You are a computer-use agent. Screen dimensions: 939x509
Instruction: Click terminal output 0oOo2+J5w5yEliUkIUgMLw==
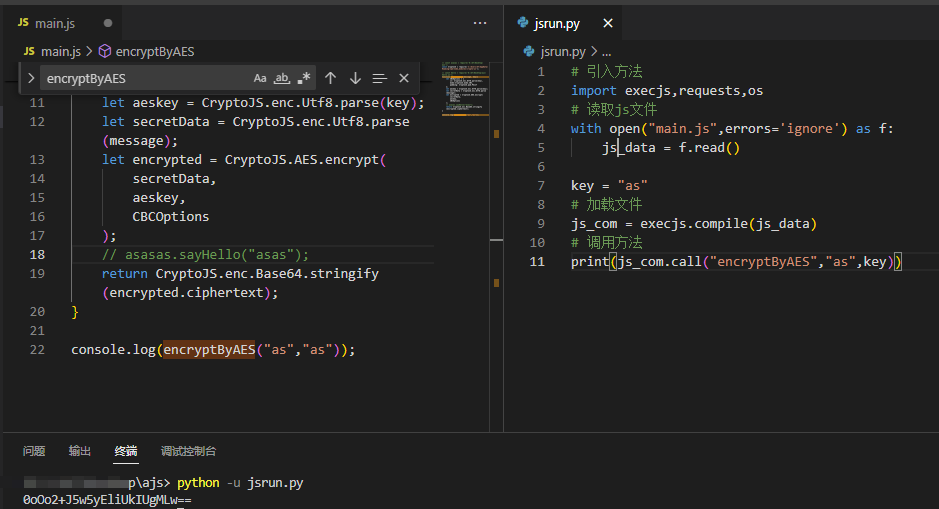[x=107, y=499]
